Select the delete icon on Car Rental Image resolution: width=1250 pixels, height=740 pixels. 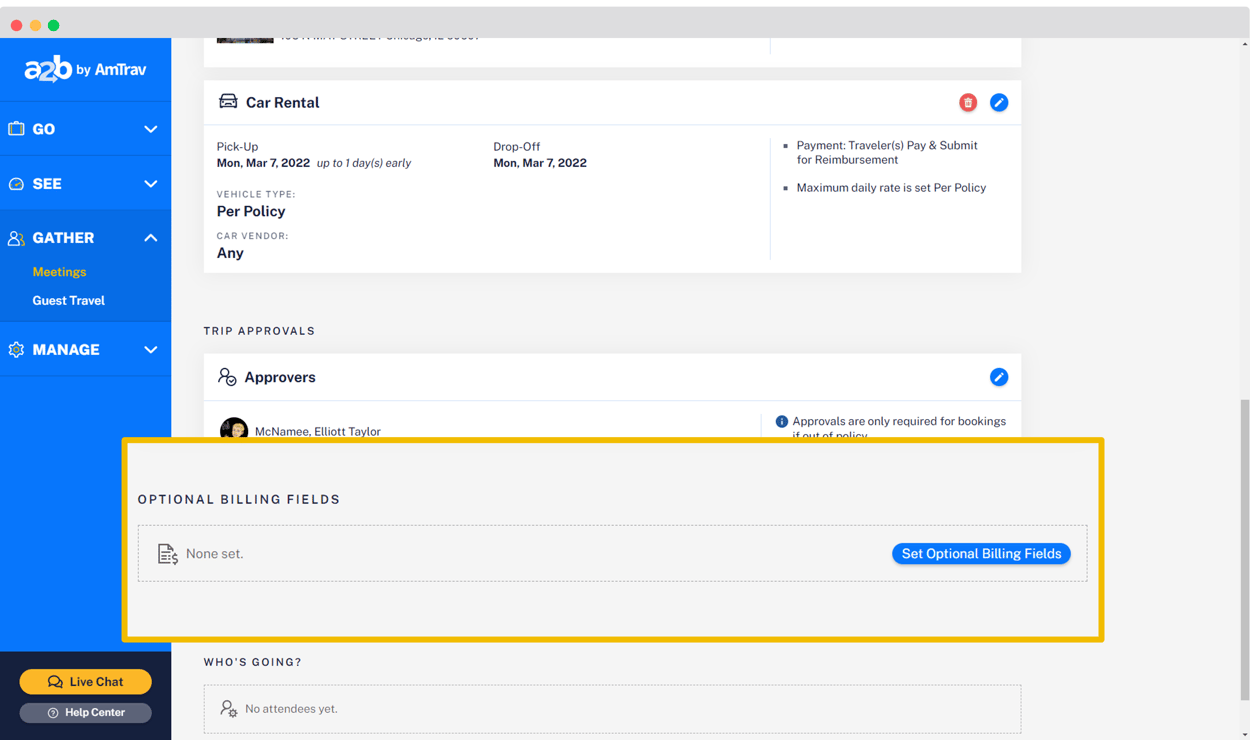click(x=967, y=101)
